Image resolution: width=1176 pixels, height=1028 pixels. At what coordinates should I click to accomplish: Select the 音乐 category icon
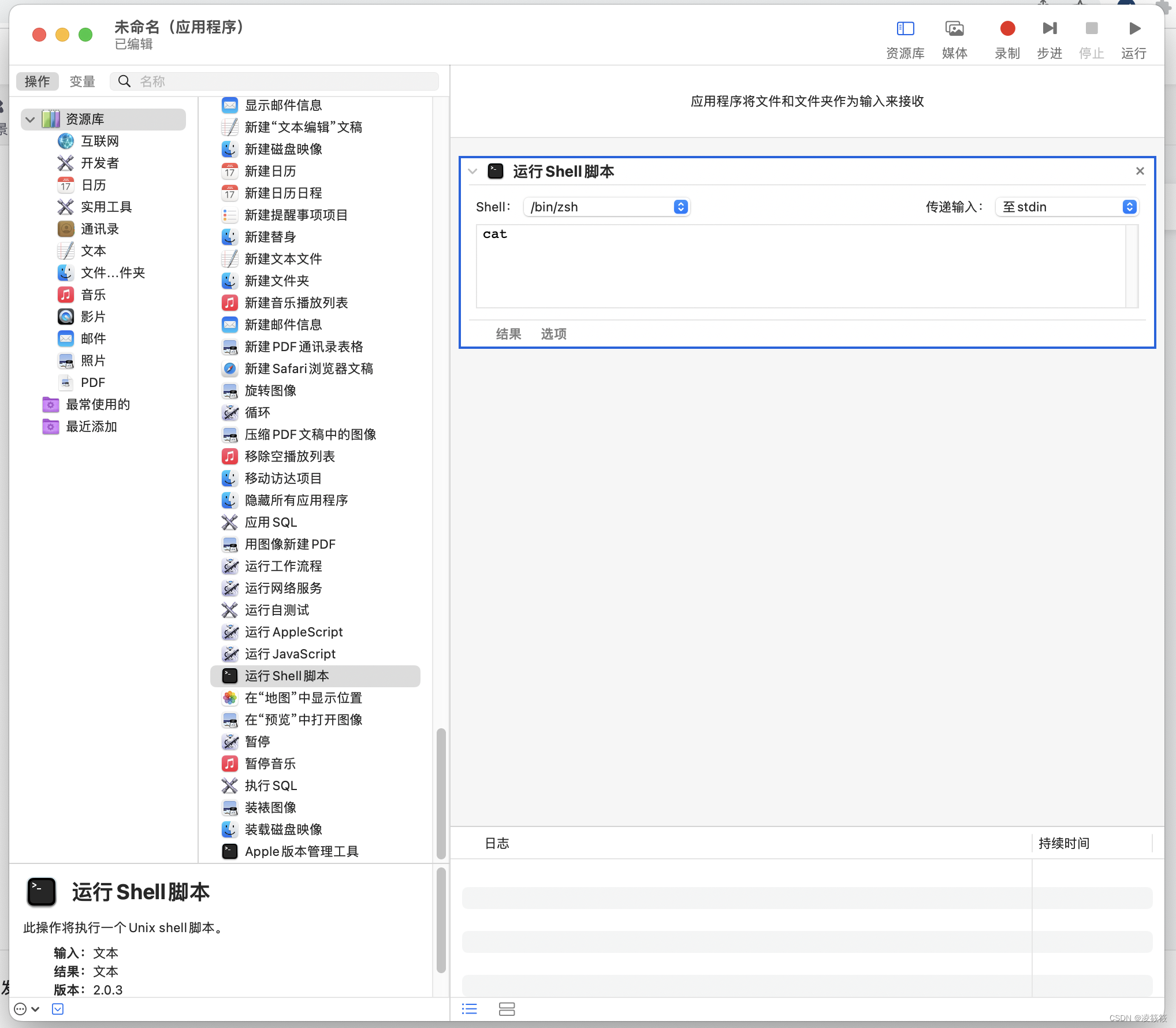pos(66,295)
